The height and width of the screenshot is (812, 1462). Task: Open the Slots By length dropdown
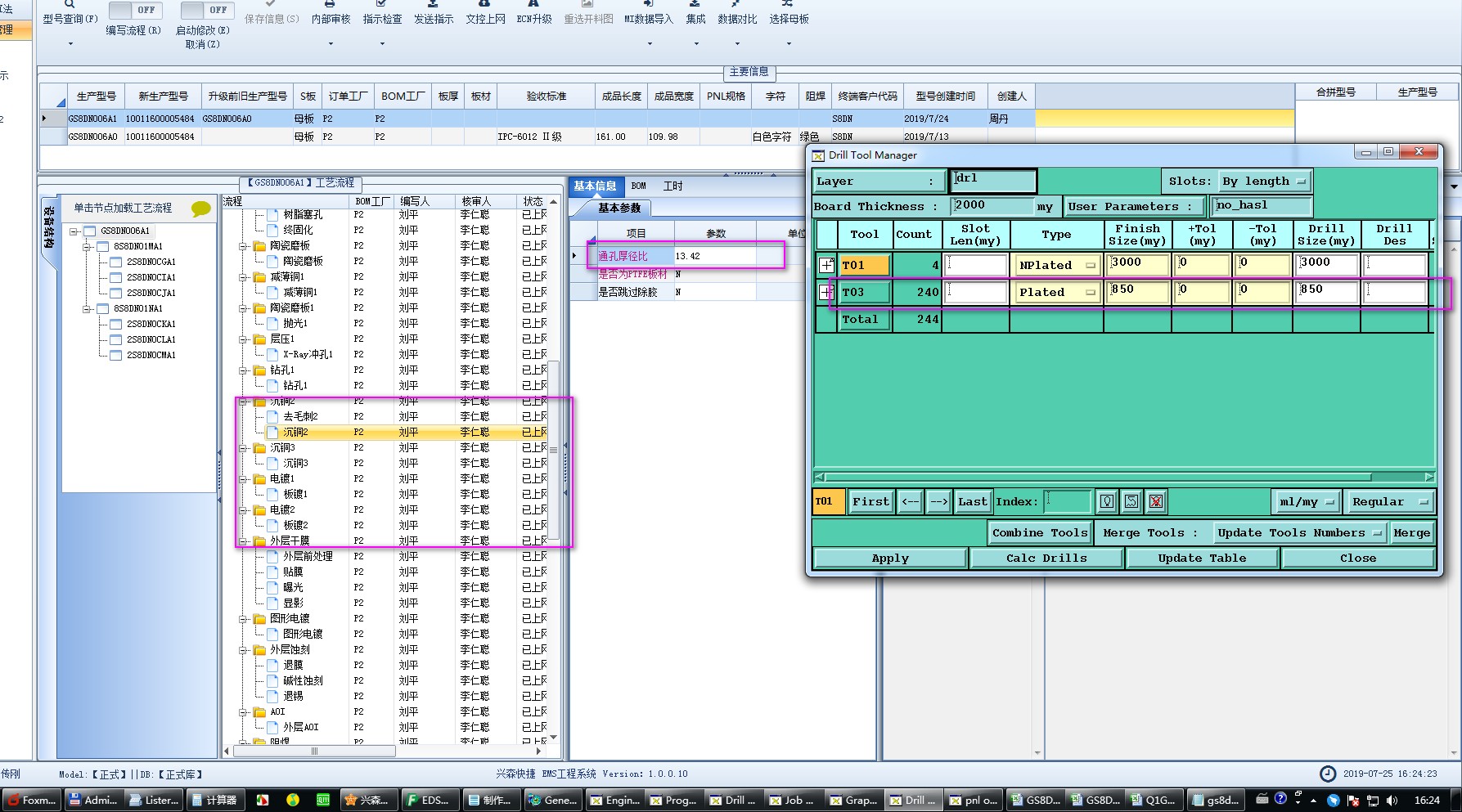point(1264,181)
